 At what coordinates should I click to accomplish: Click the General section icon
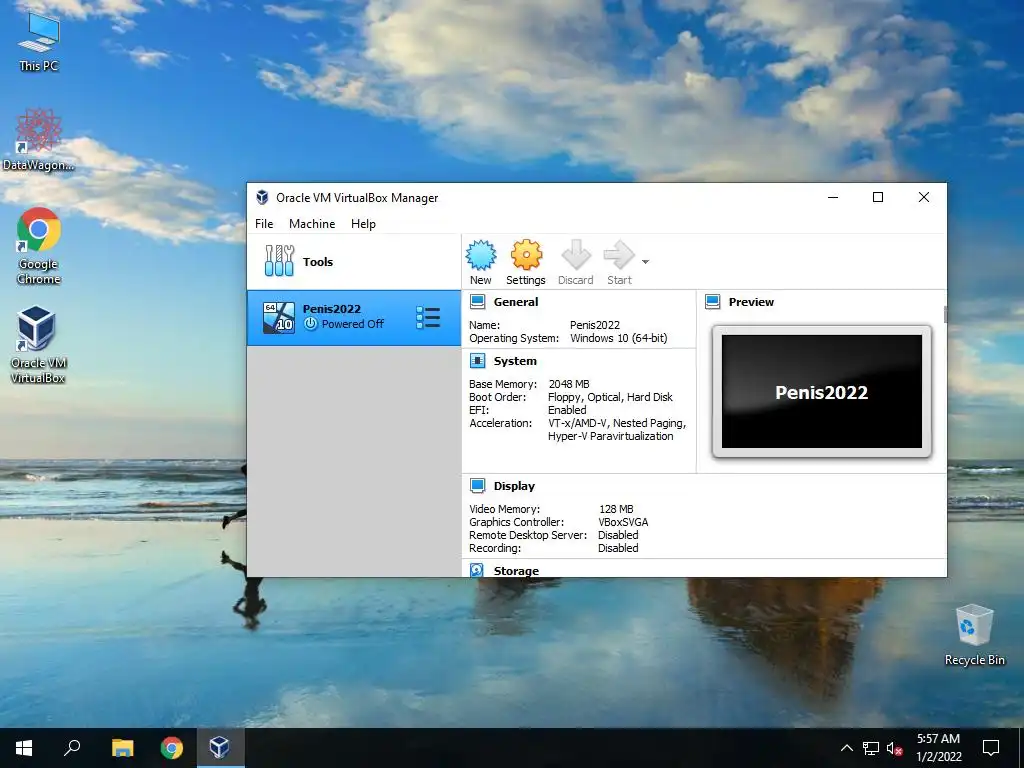477,302
